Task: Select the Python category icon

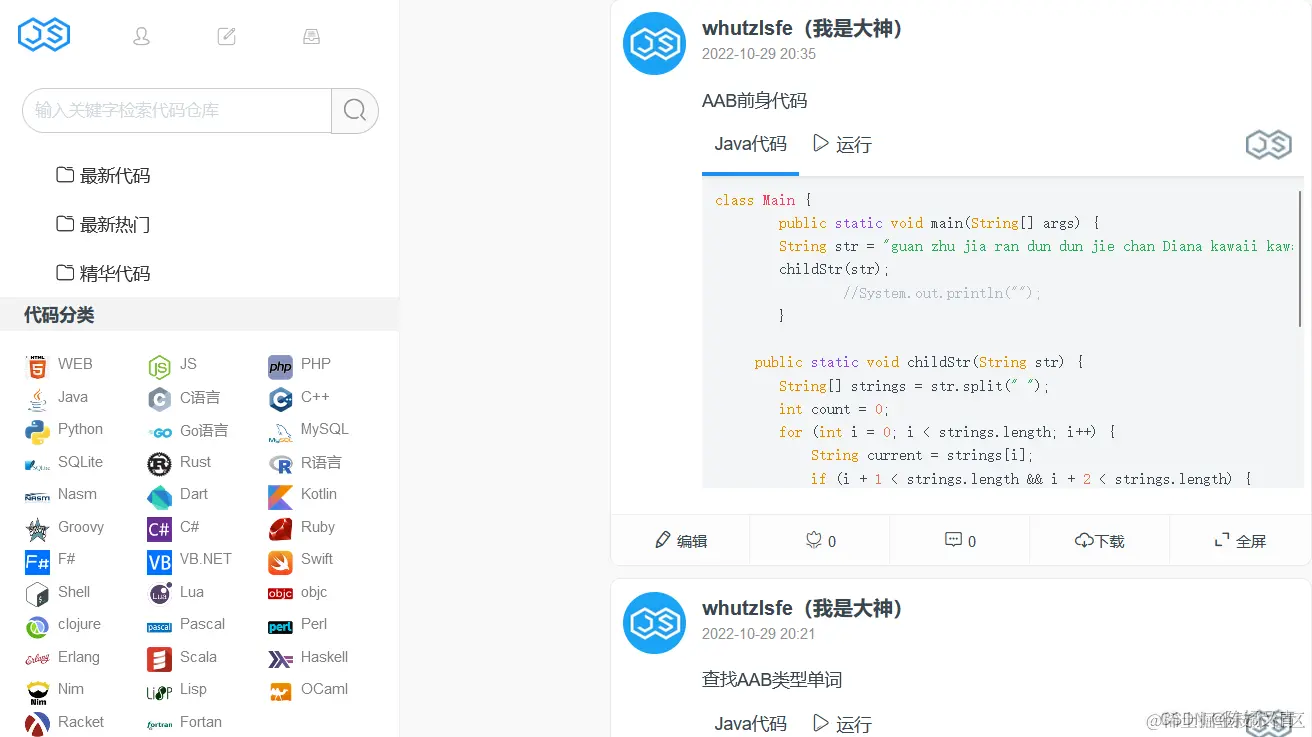Action: [x=36, y=429]
